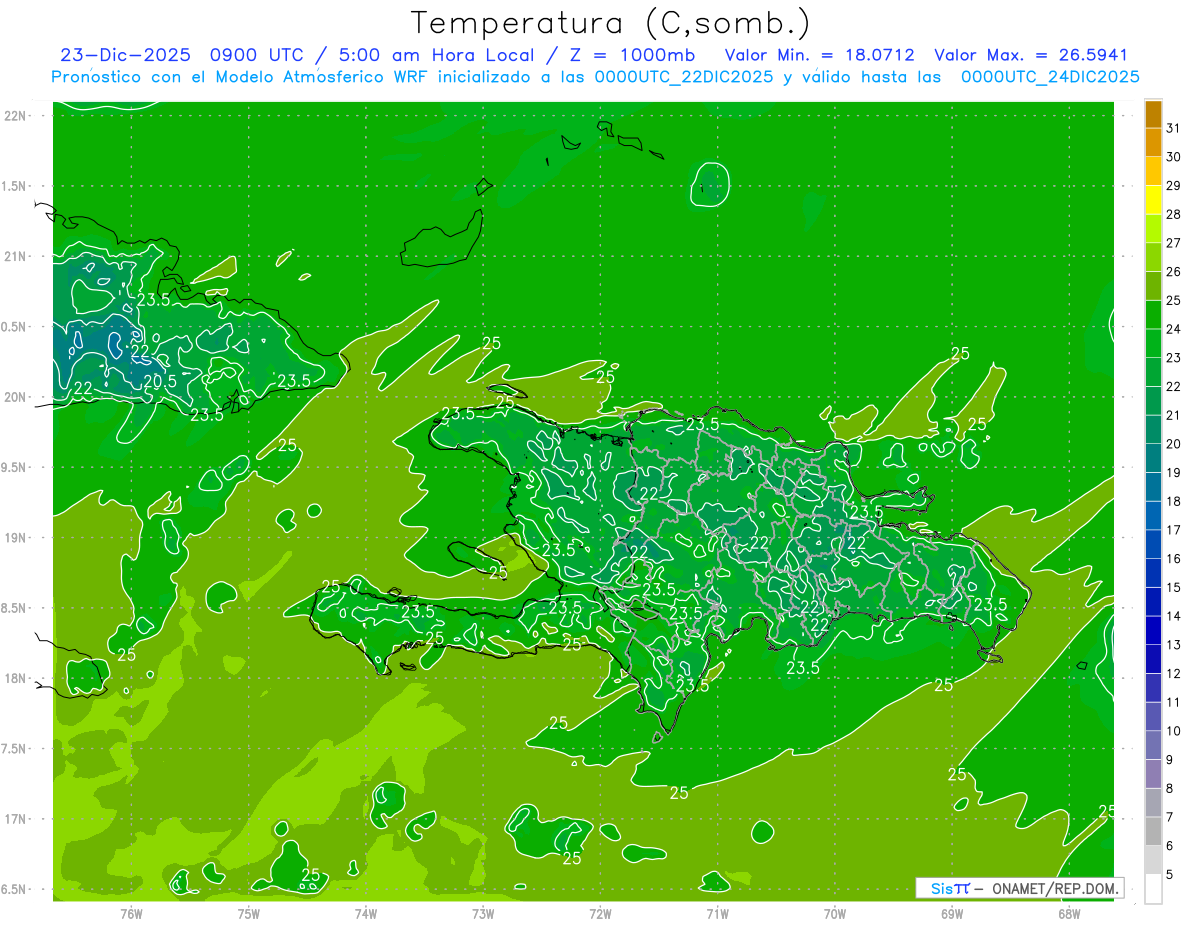Click the light orange swatch between 29 and 30
The height and width of the screenshot is (927, 1200).
tap(1153, 171)
